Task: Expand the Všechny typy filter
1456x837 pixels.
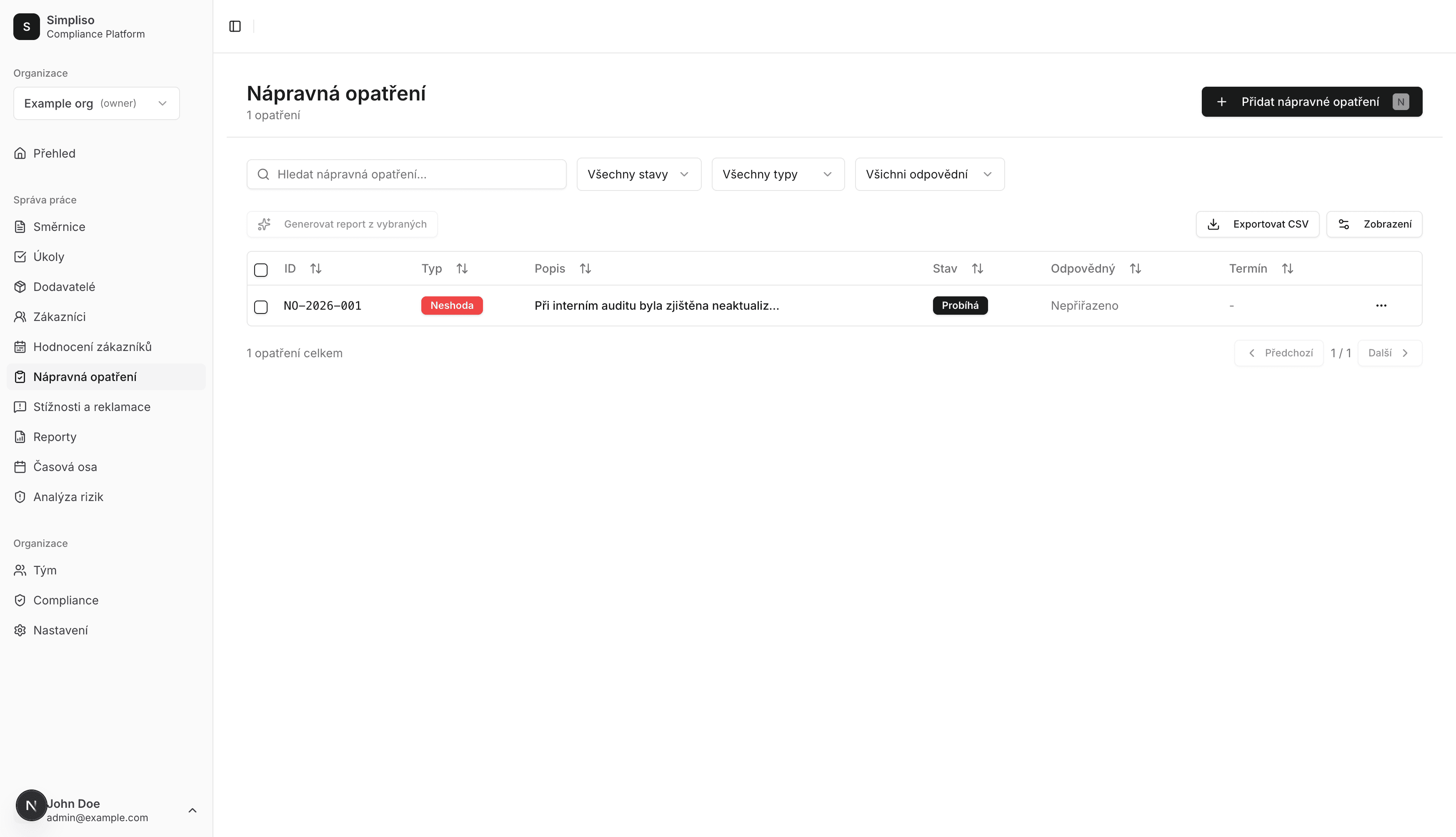Action: [x=778, y=175]
